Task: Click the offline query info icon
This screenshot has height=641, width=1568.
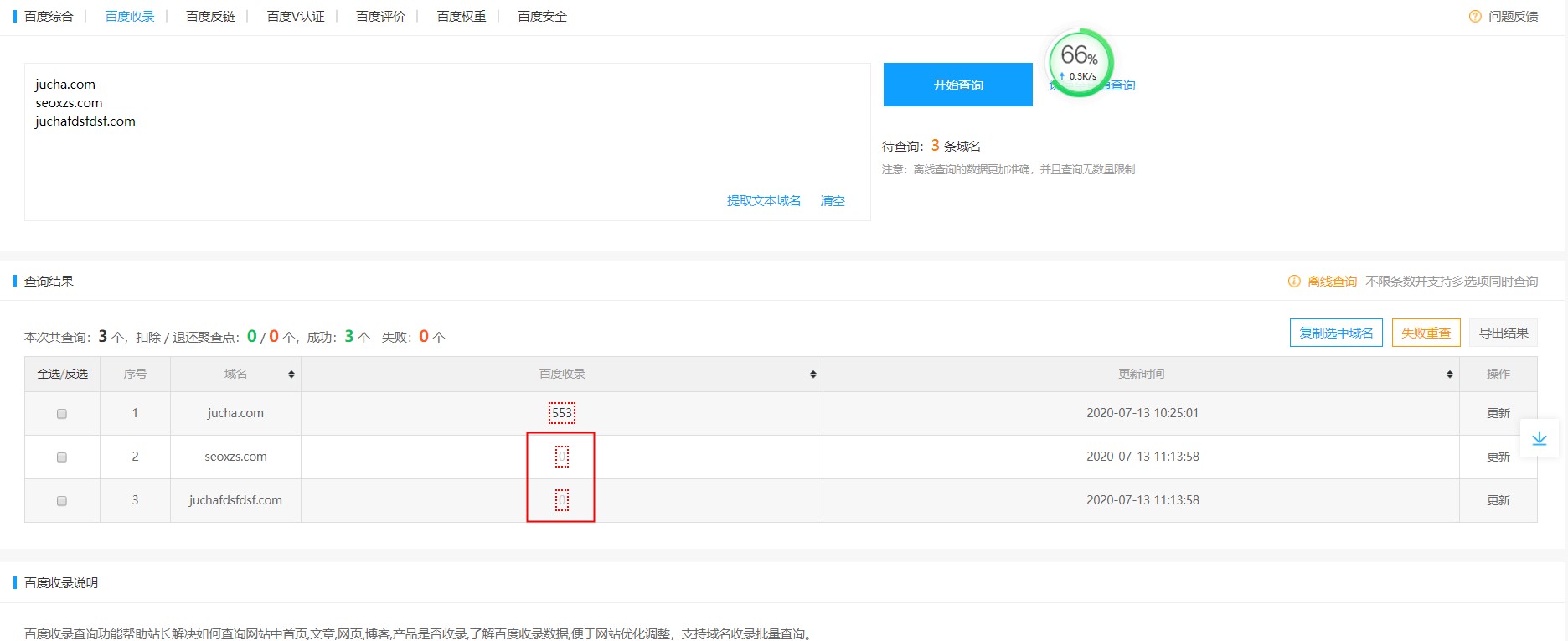Action: pos(1293,282)
